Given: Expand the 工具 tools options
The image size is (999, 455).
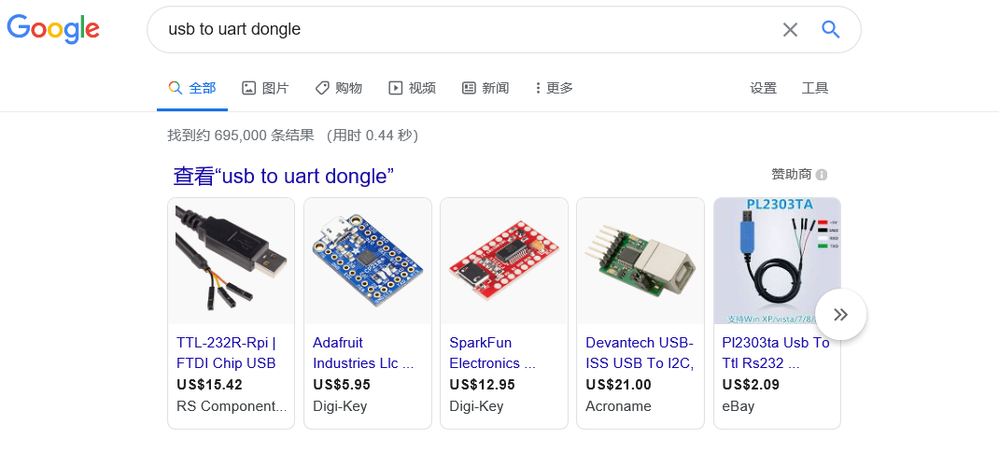Looking at the screenshot, I should 815,88.
